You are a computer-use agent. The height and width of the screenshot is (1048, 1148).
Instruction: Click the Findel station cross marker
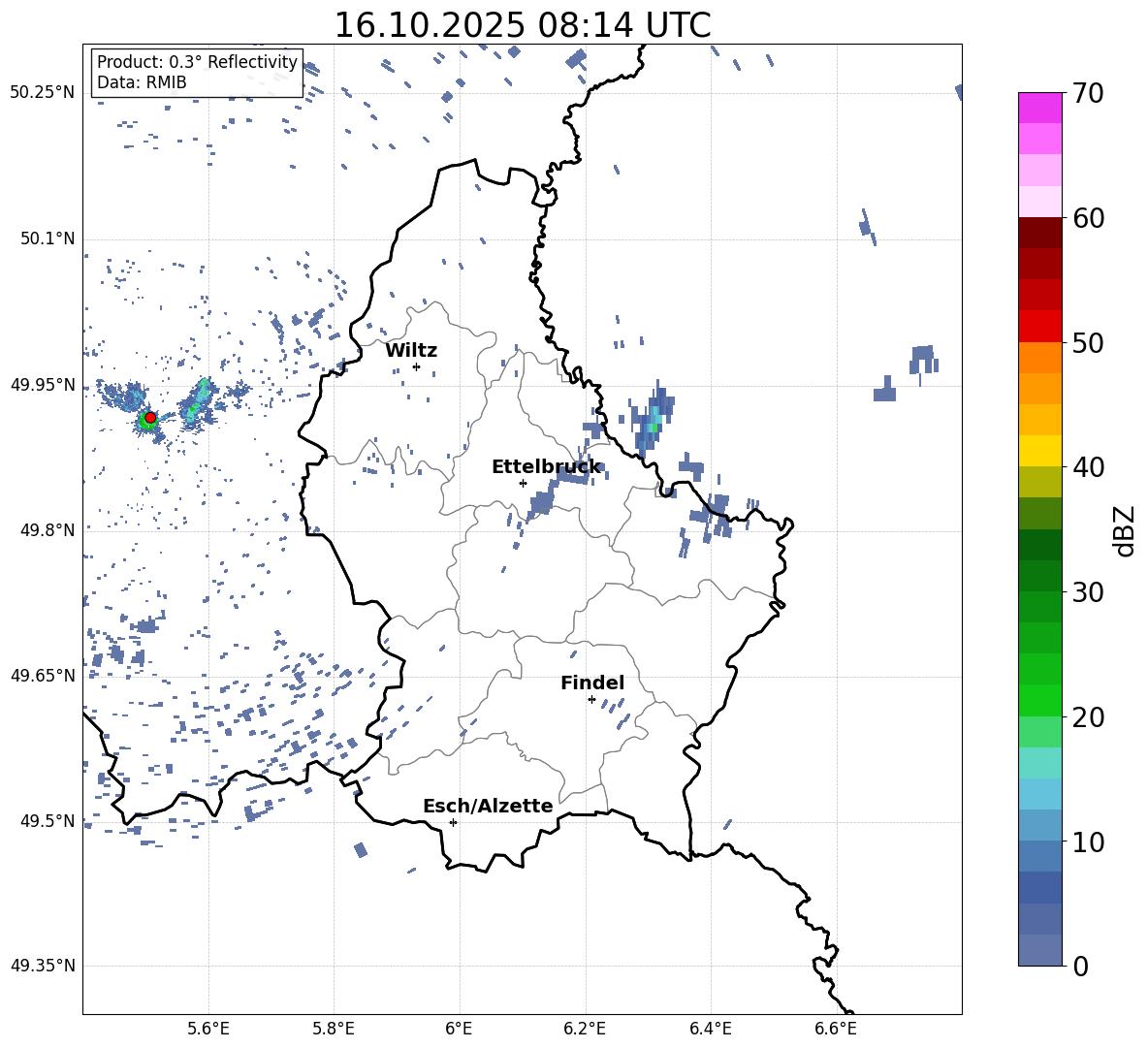pos(591,700)
